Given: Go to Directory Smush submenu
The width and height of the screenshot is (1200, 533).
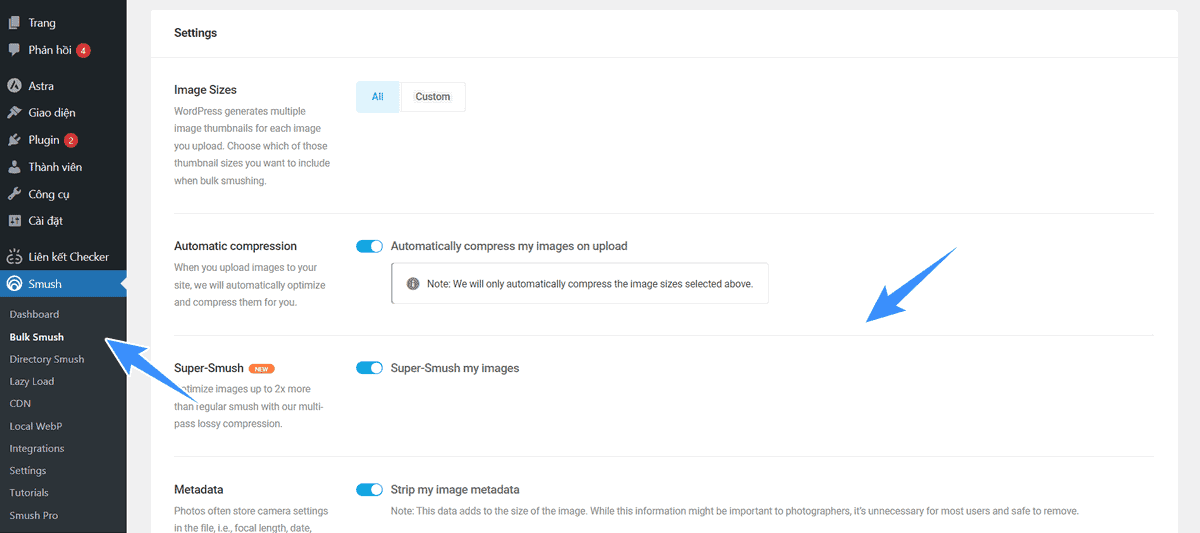Looking at the screenshot, I should point(47,359).
